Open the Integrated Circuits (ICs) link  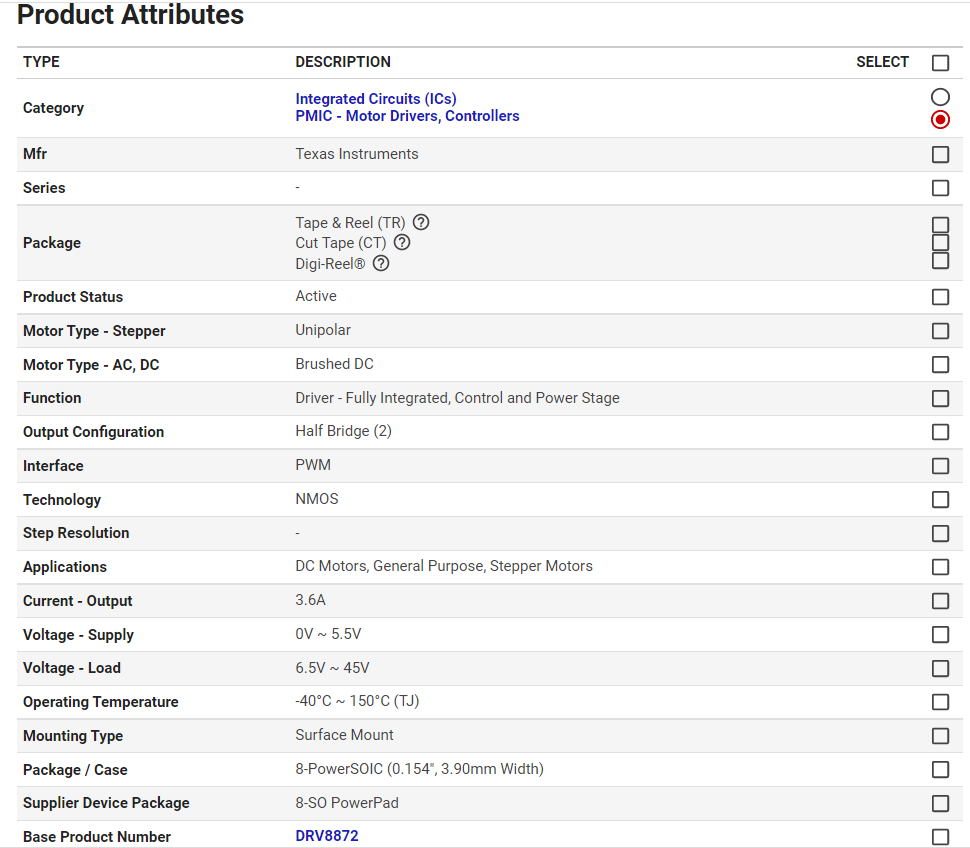[376, 99]
